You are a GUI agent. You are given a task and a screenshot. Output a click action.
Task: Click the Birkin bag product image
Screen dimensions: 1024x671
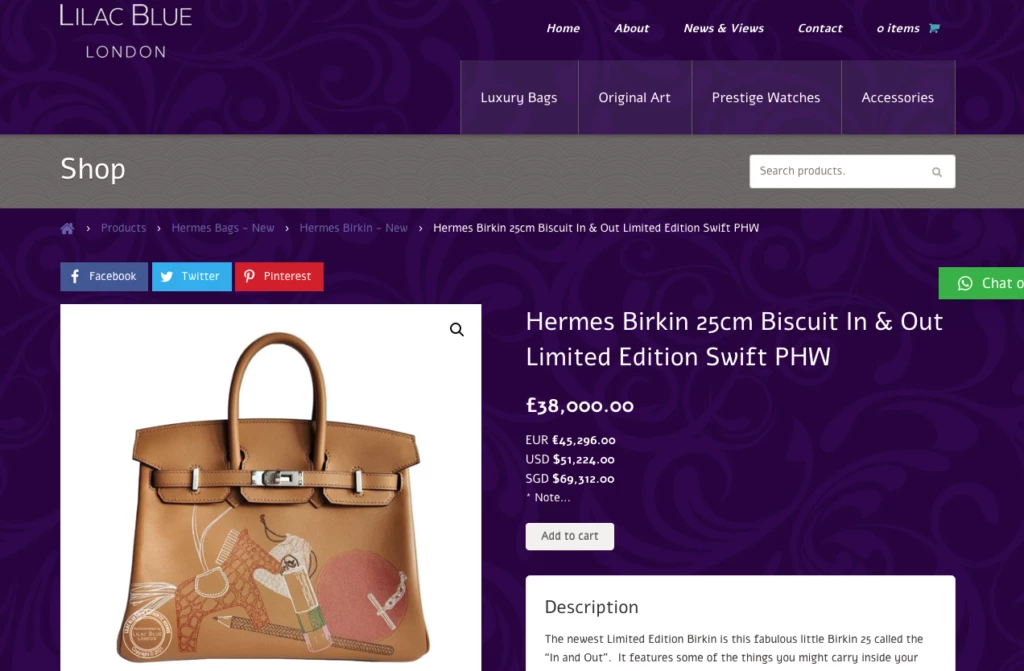click(x=271, y=500)
